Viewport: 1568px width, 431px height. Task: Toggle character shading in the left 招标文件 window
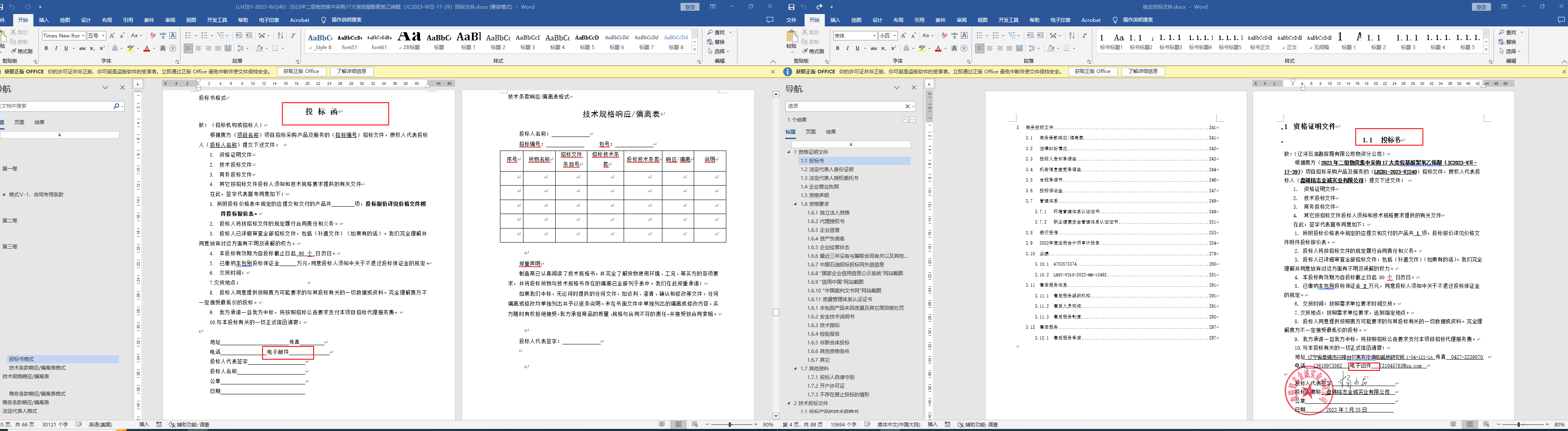(x=162, y=48)
